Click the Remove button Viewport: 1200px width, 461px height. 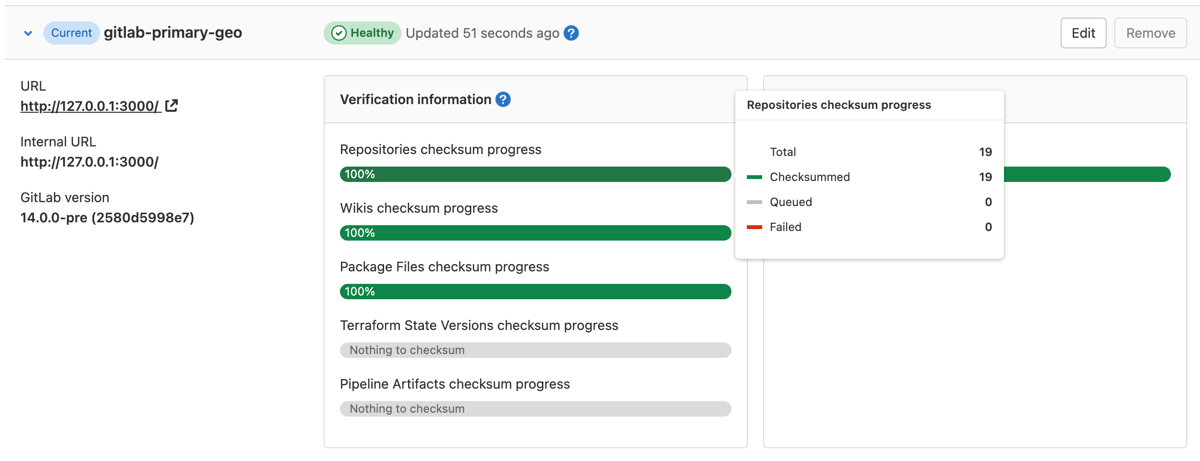1150,33
